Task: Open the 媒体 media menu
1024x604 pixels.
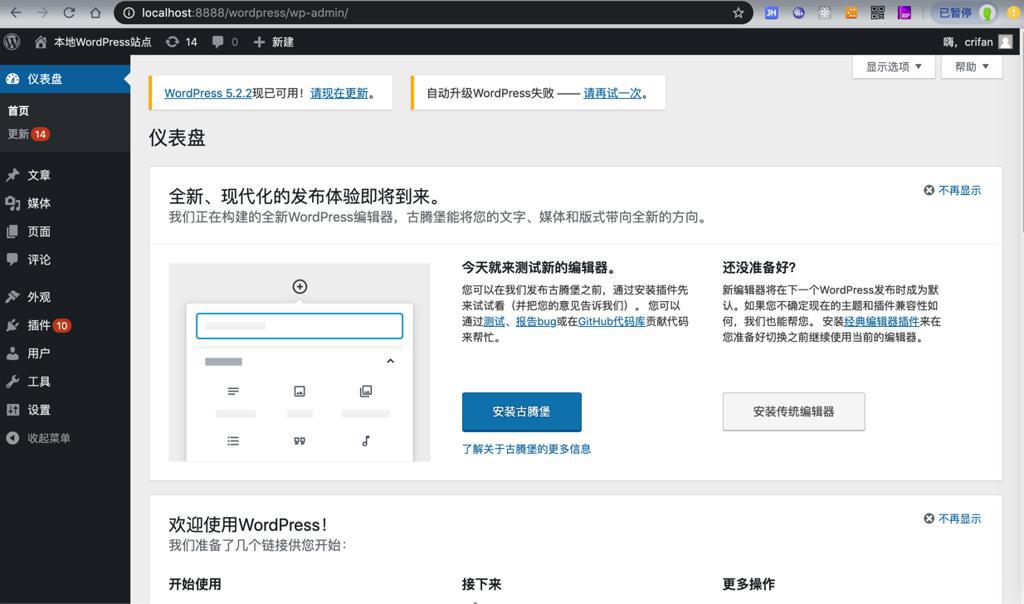Action: 65,203
